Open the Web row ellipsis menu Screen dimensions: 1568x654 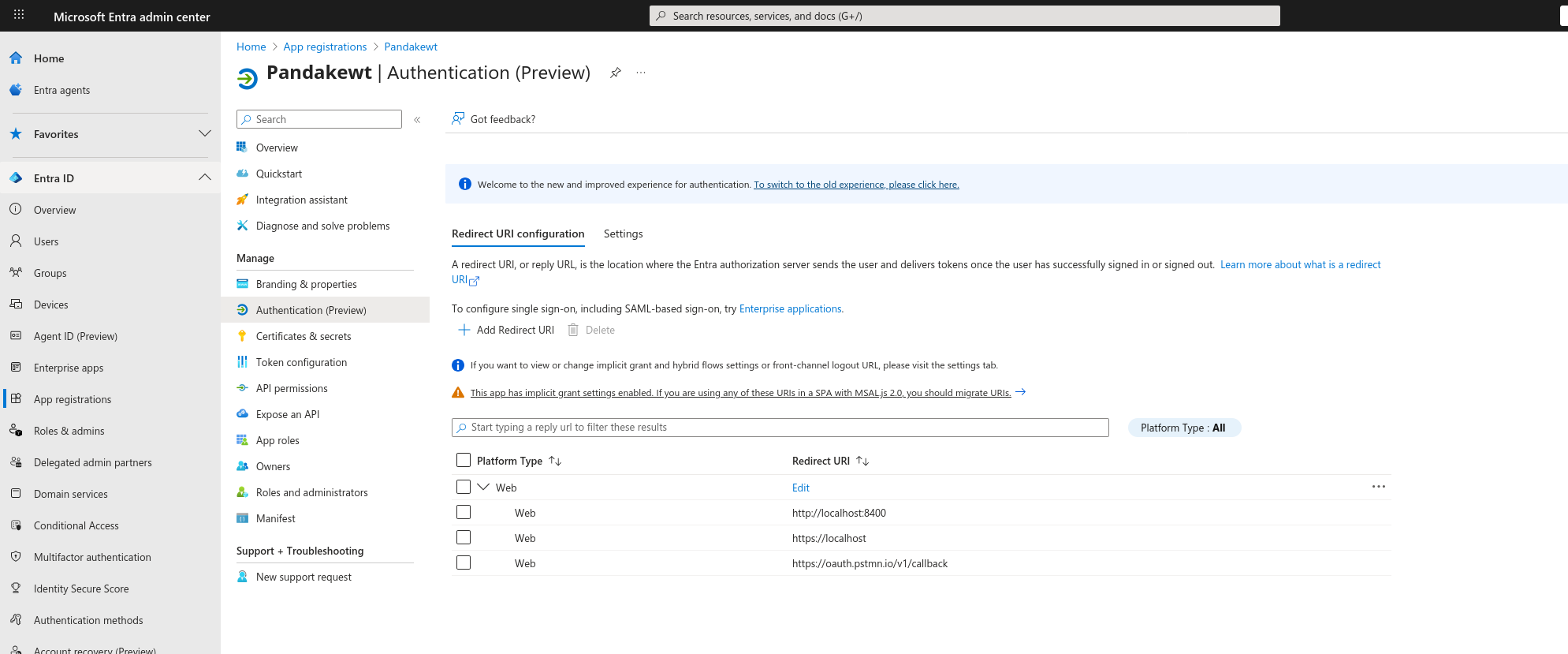1378,487
